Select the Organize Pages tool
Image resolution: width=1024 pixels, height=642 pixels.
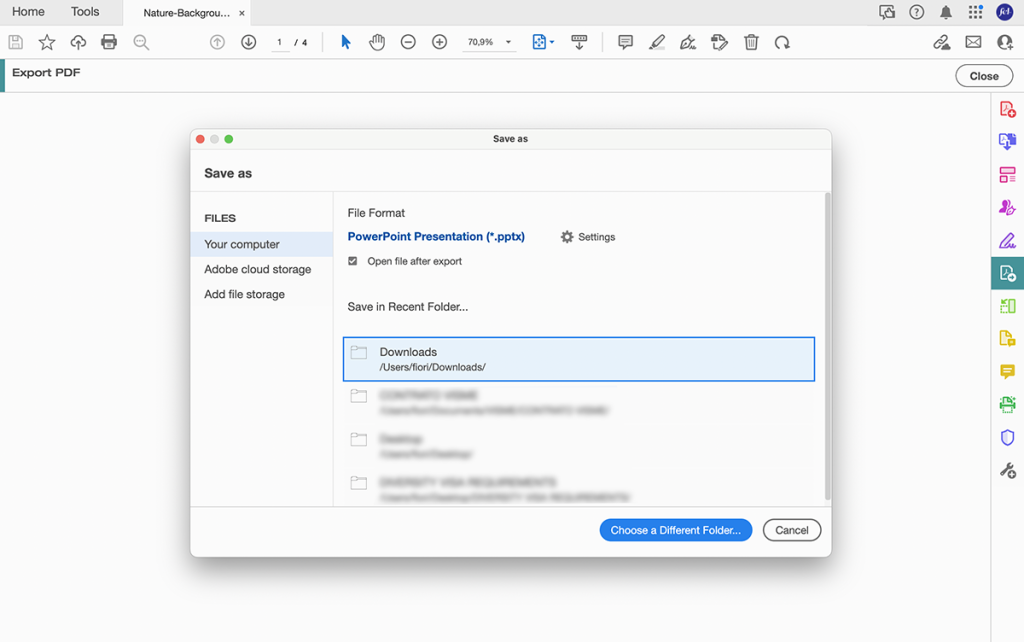1008,173
